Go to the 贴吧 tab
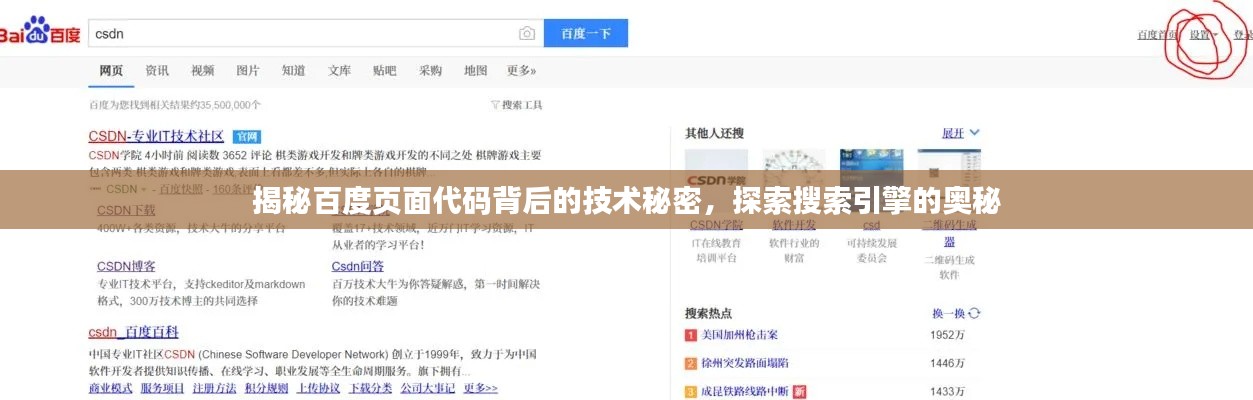This screenshot has width=1253, height=400. 385,70
